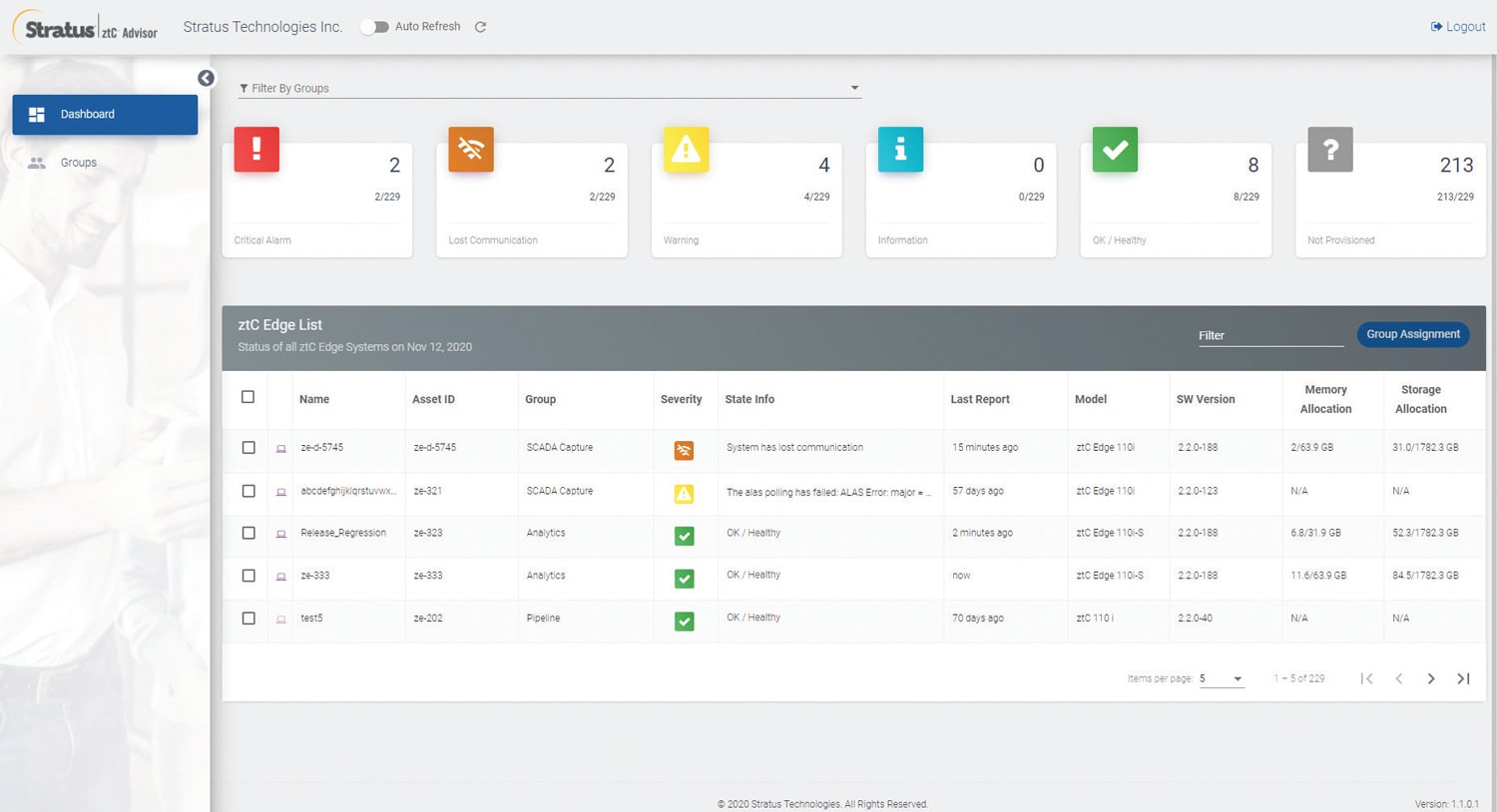1497x812 pixels.
Task: Click the Group Assignment button
Action: [1412, 334]
